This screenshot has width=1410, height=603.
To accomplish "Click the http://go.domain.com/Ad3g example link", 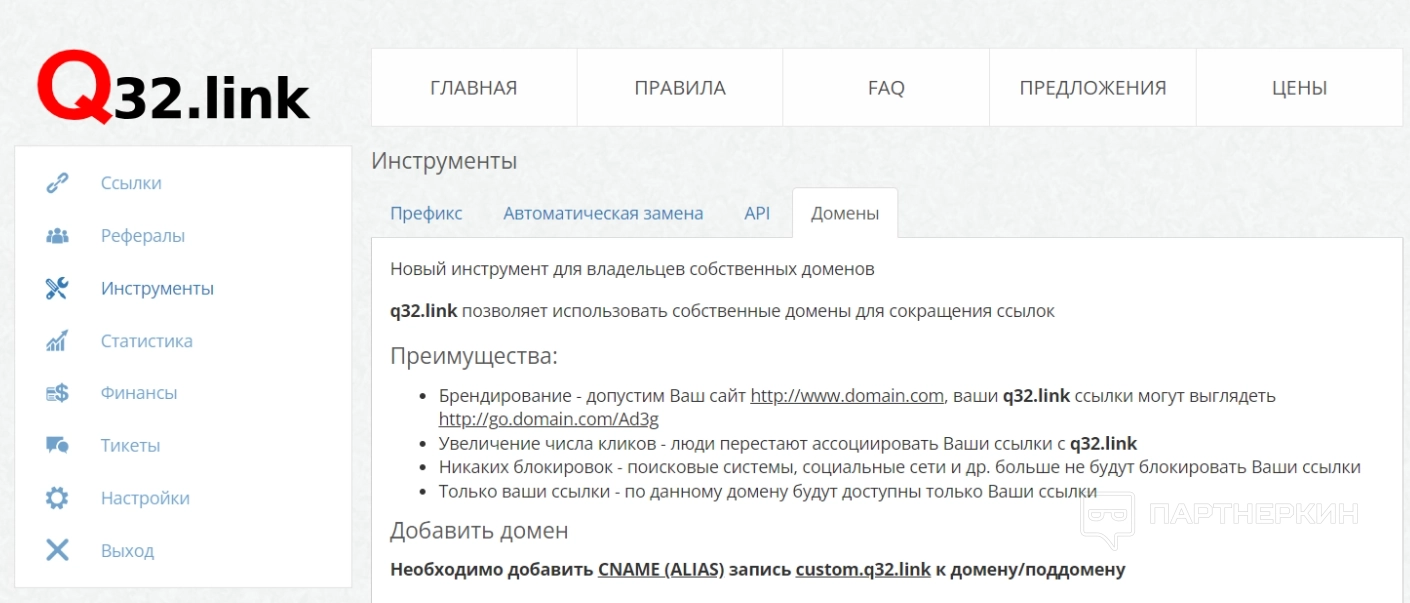I will 549,419.
